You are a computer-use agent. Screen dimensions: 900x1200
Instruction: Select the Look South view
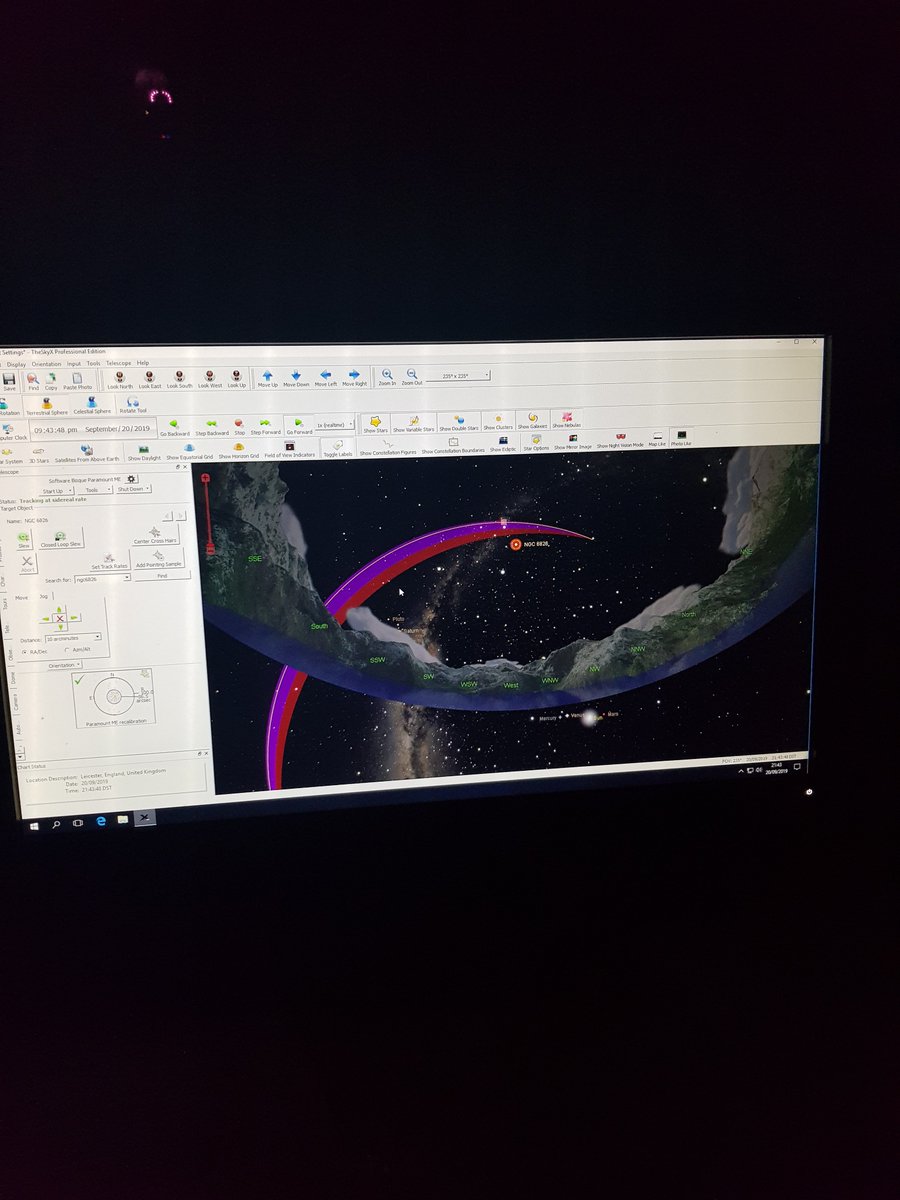click(x=180, y=380)
